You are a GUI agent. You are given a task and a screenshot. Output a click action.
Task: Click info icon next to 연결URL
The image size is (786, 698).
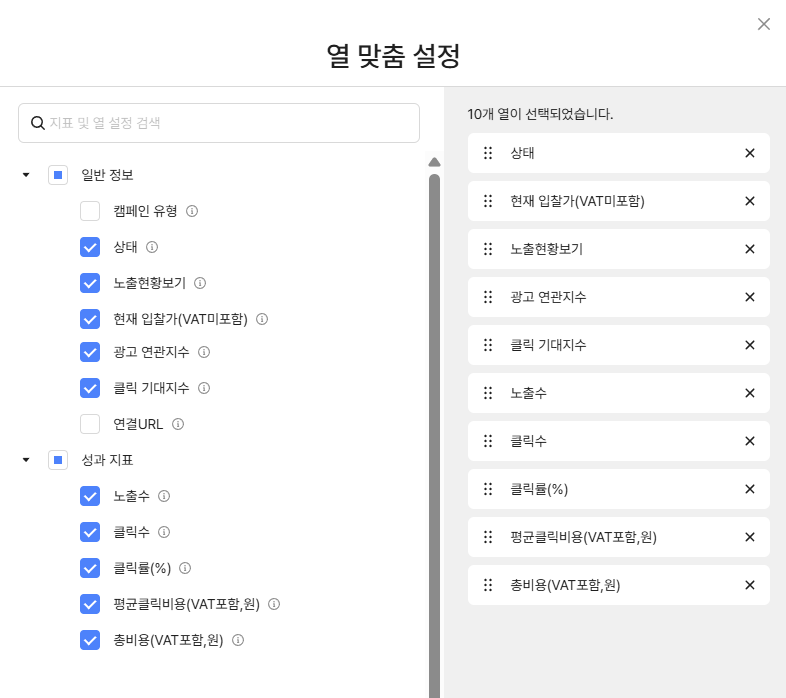point(178,424)
